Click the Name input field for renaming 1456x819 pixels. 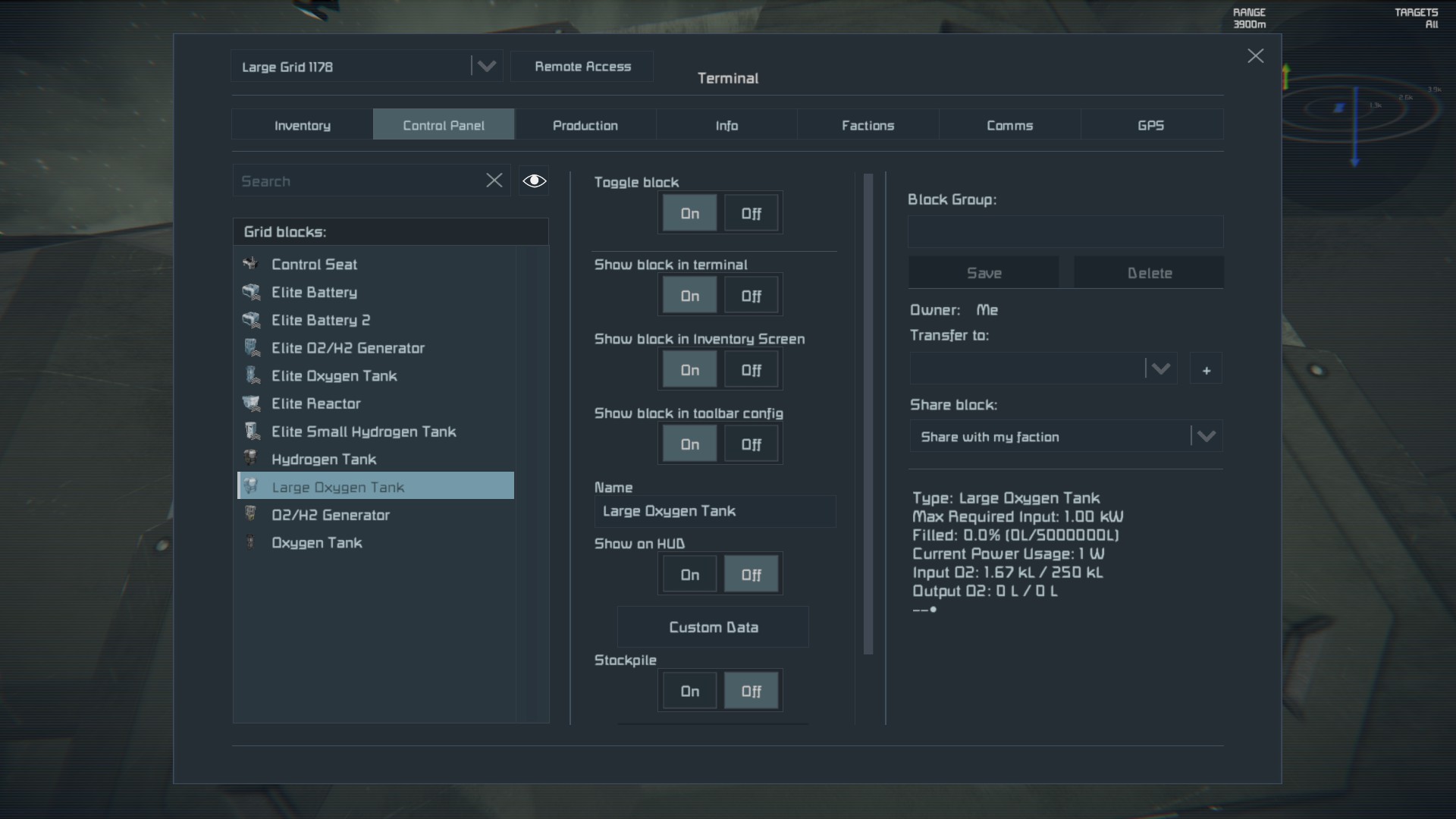point(714,510)
